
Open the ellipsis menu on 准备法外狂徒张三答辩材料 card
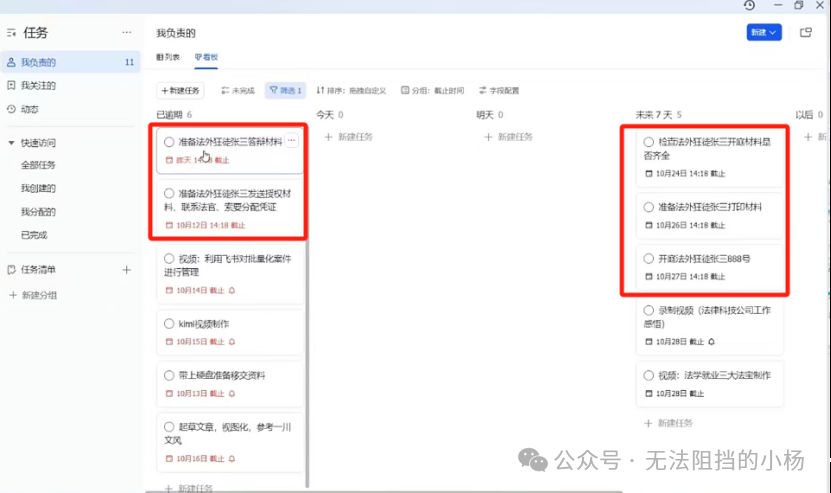pos(291,140)
